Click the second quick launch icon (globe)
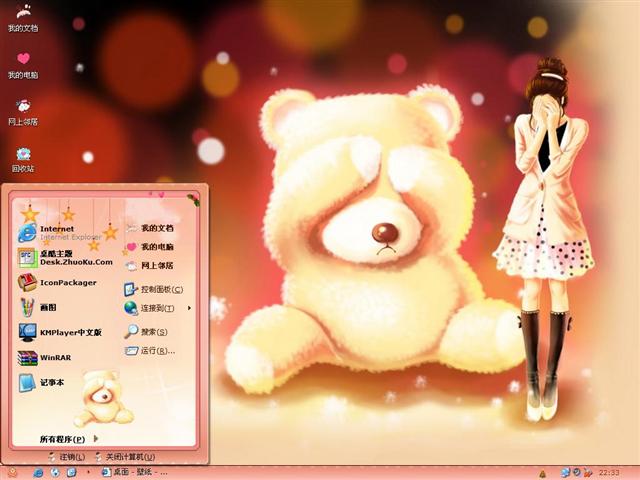Image resolution: width=640 pixels, height=480 pixels. (x=55, y=473)
